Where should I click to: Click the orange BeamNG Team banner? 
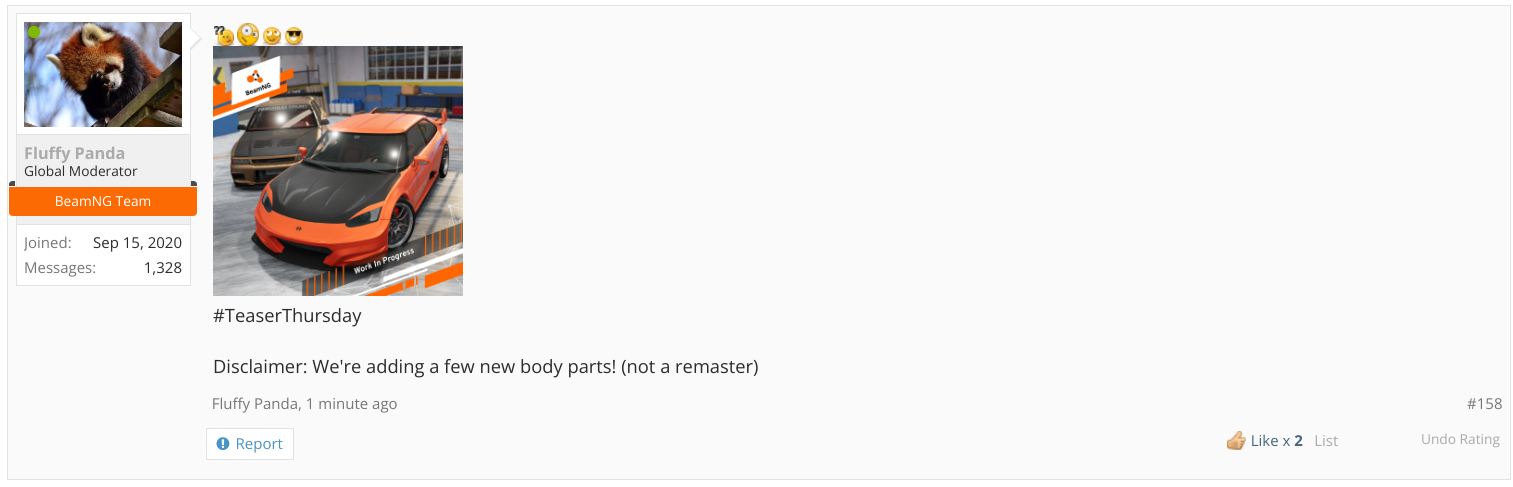tap(103, 201)
